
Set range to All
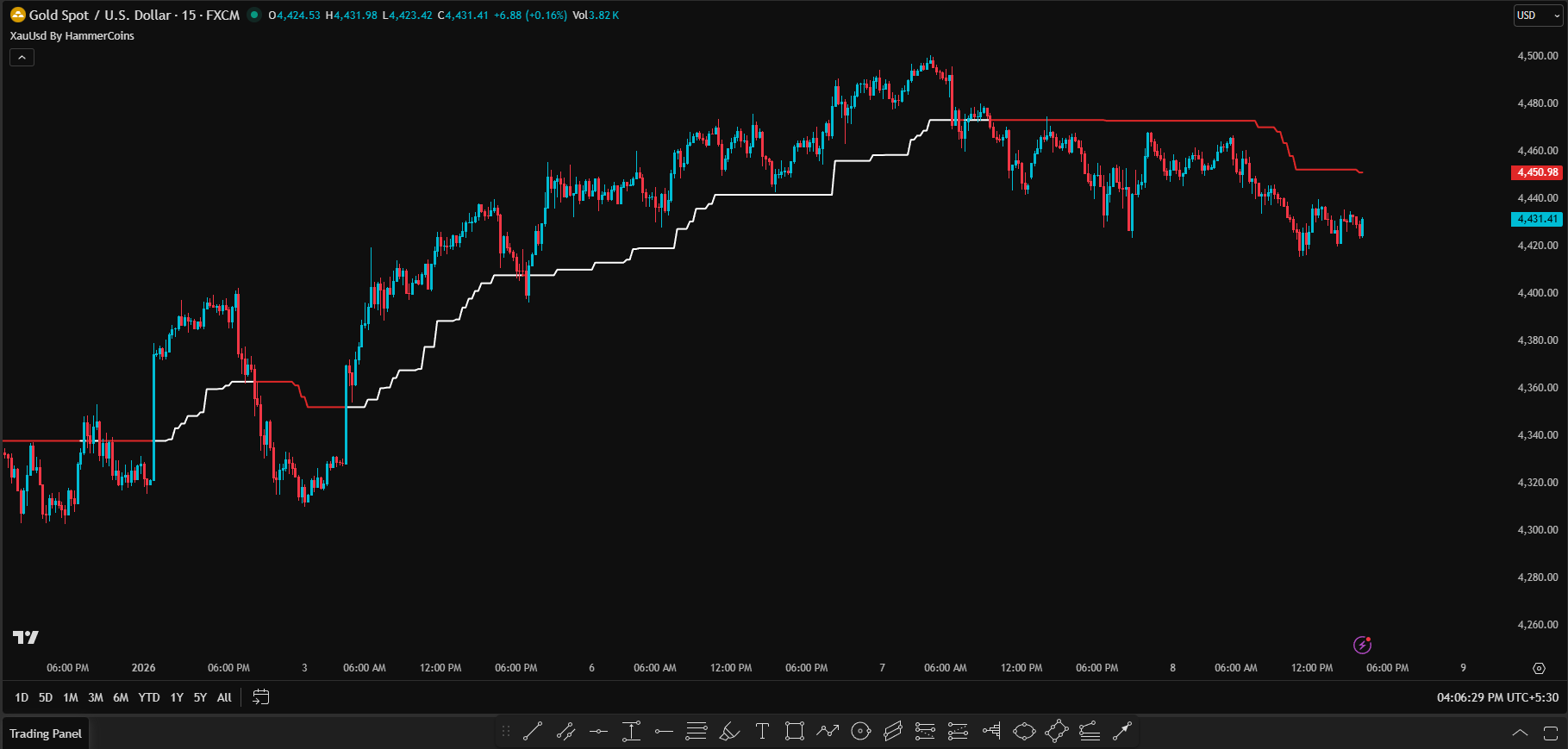pos(224,697)
